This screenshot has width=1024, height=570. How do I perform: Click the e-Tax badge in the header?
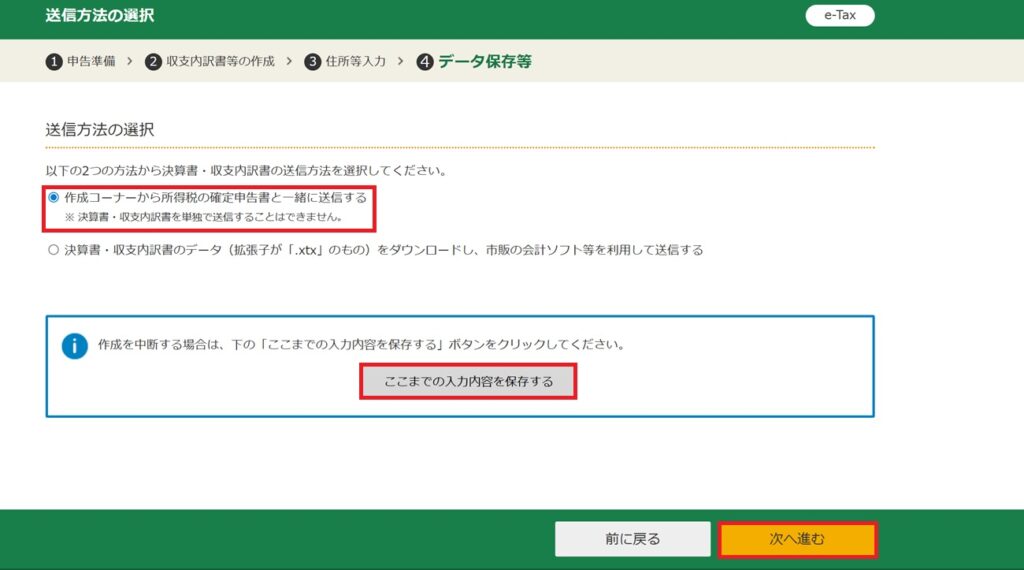[839, 16]
